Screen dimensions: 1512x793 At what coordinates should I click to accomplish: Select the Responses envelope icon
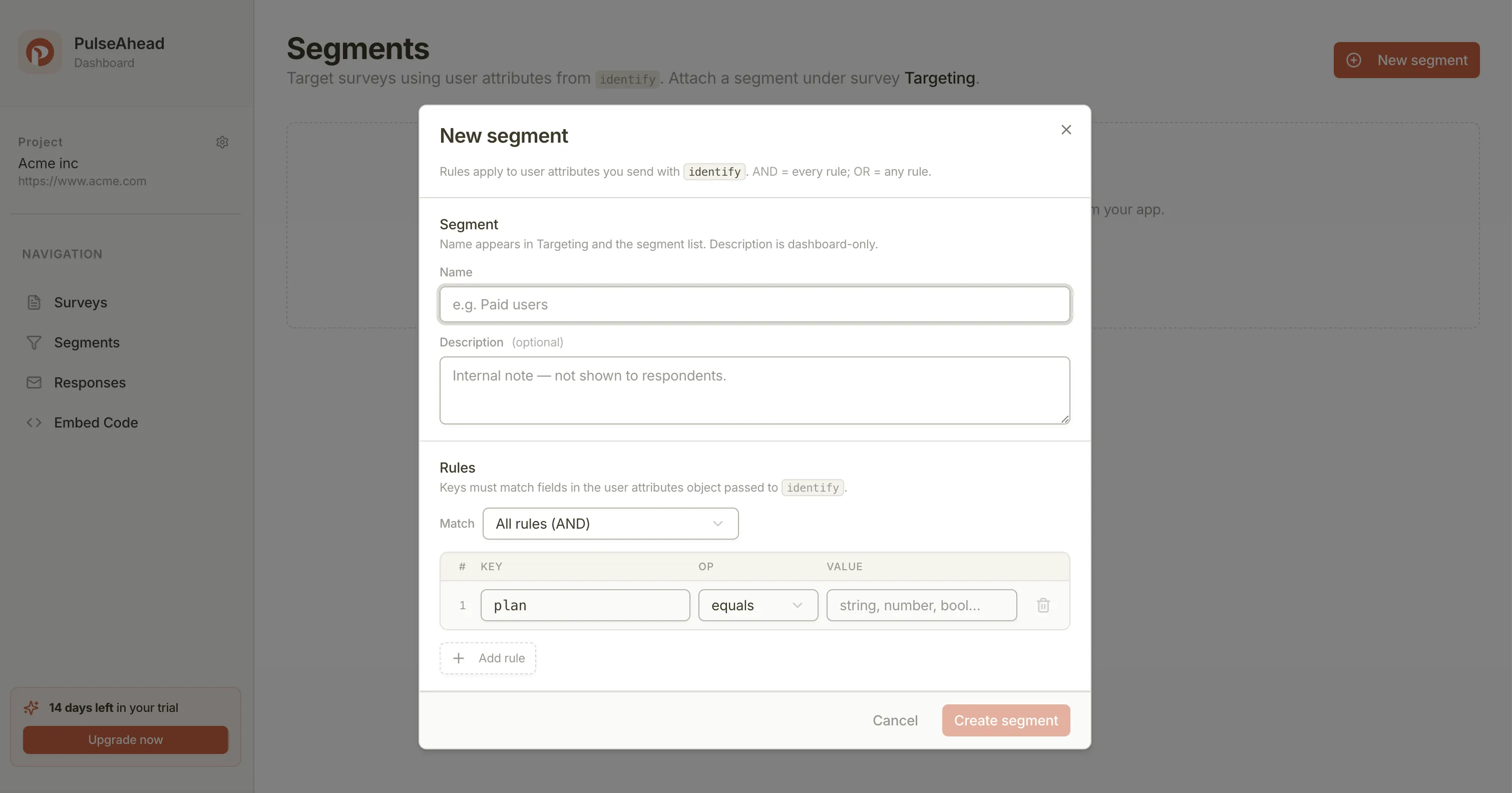[34, 382]
